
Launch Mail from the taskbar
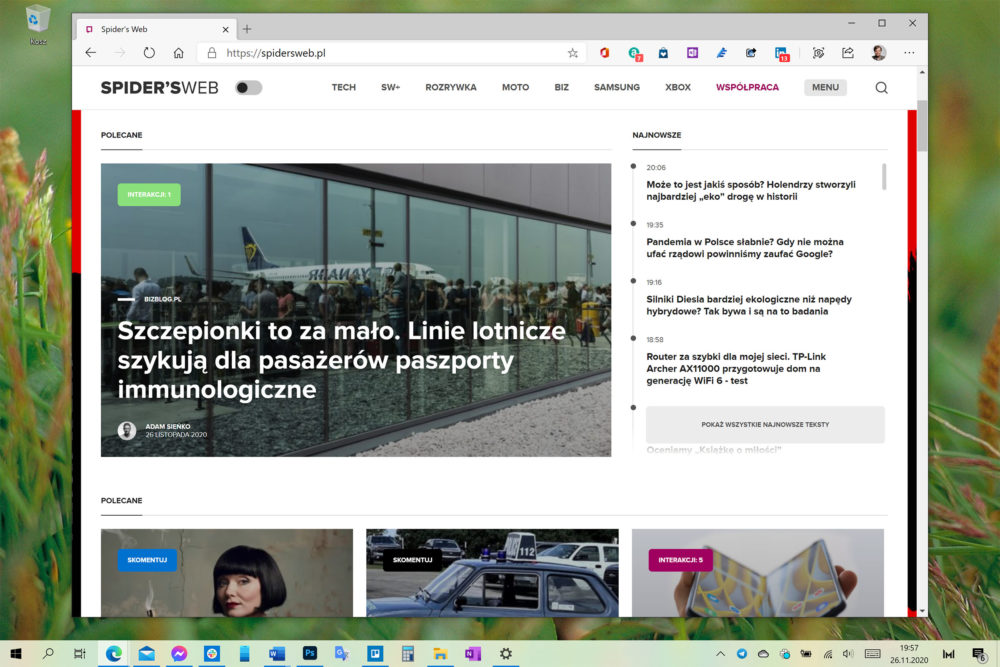pos(146,654)
